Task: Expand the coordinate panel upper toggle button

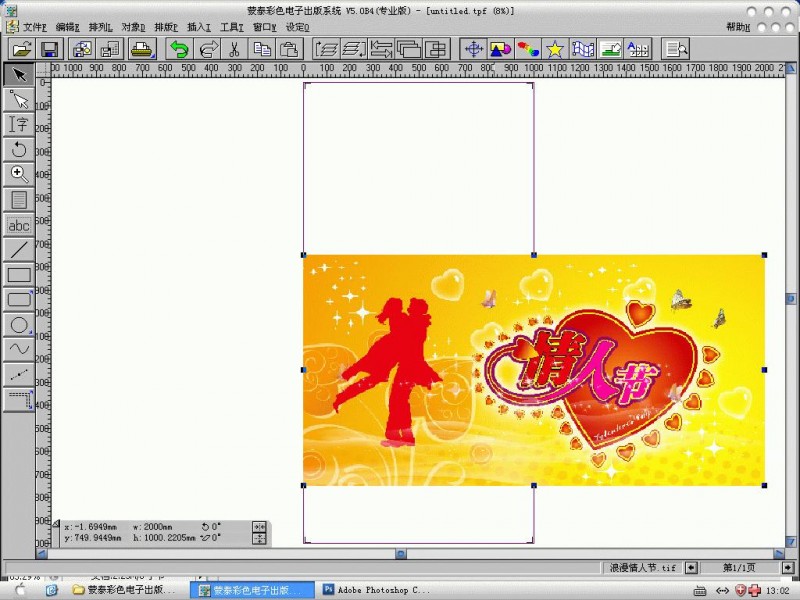Action: 259,526
